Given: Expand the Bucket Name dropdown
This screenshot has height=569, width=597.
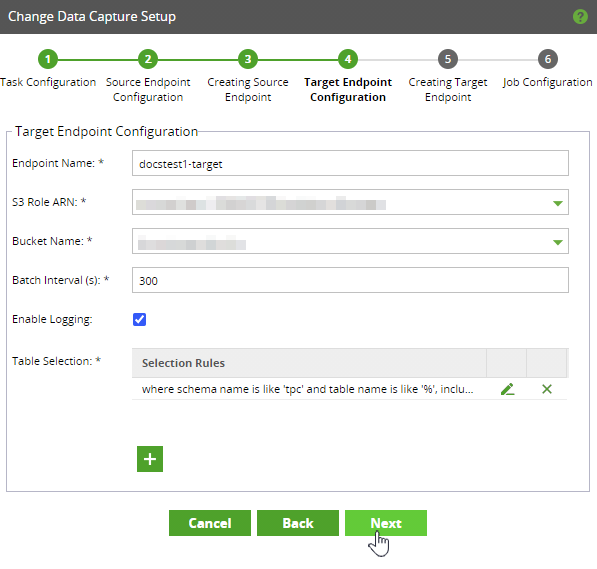Looking at the screenshot, I should click(x=558, y=242).
